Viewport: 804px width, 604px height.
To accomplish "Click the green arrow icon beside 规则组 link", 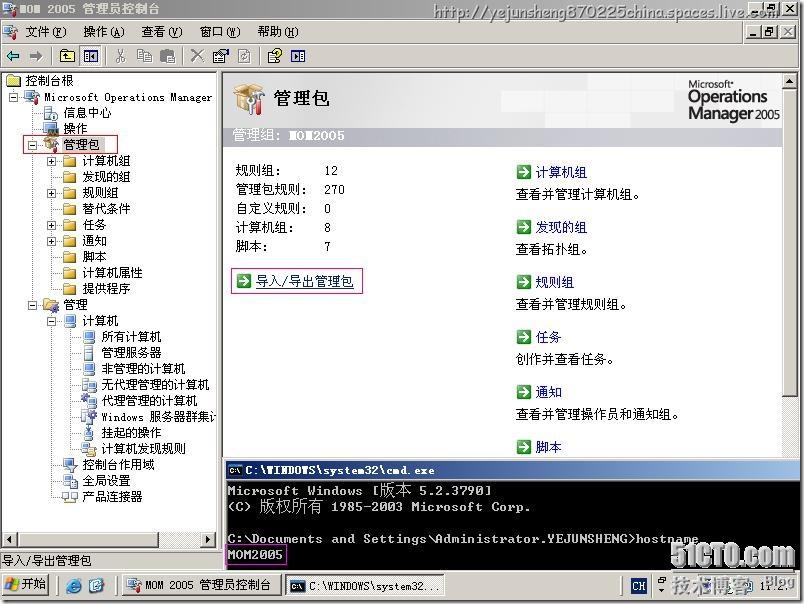I will point(524,281).
